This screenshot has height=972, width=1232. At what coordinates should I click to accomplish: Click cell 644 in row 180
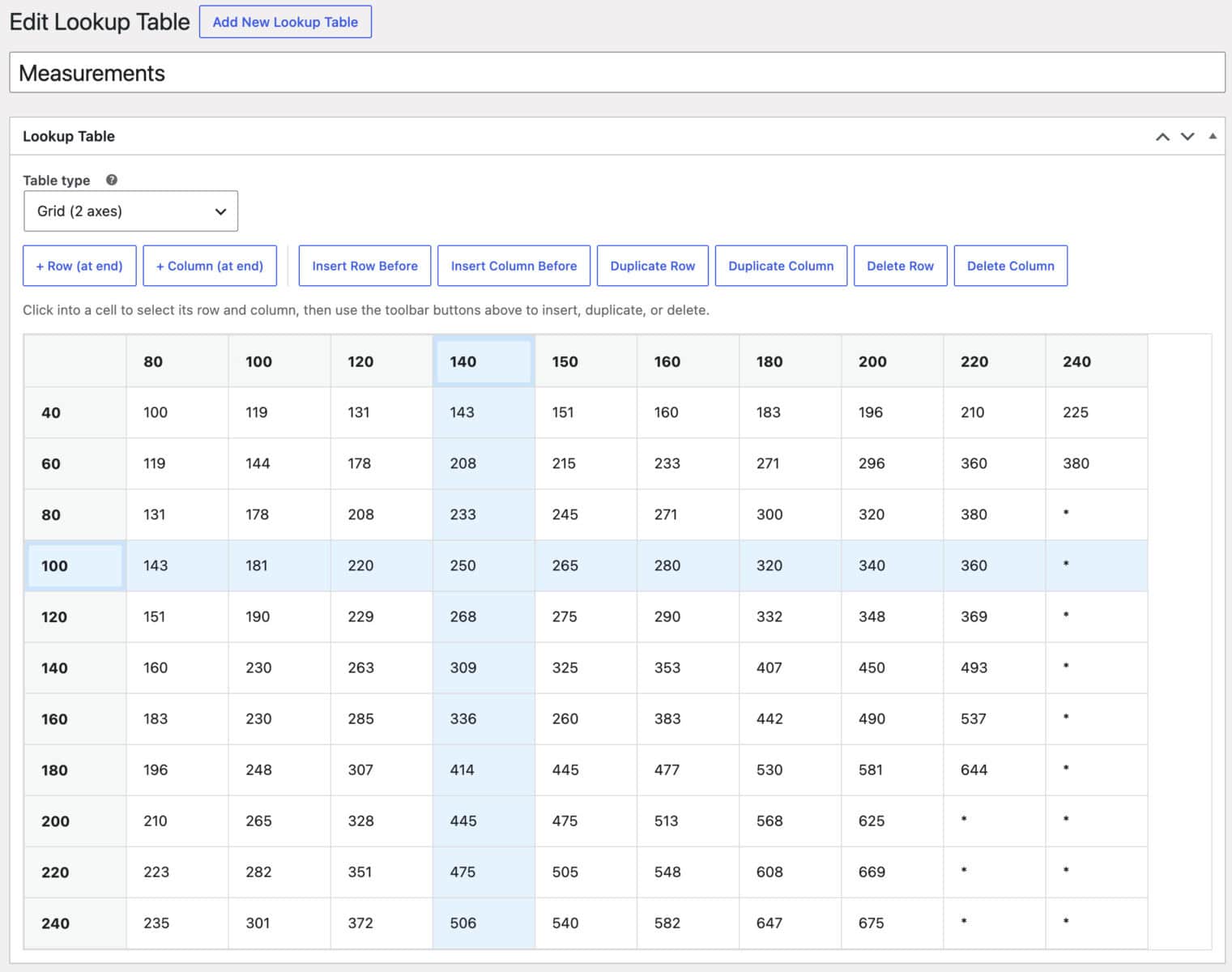pos(995,769)
